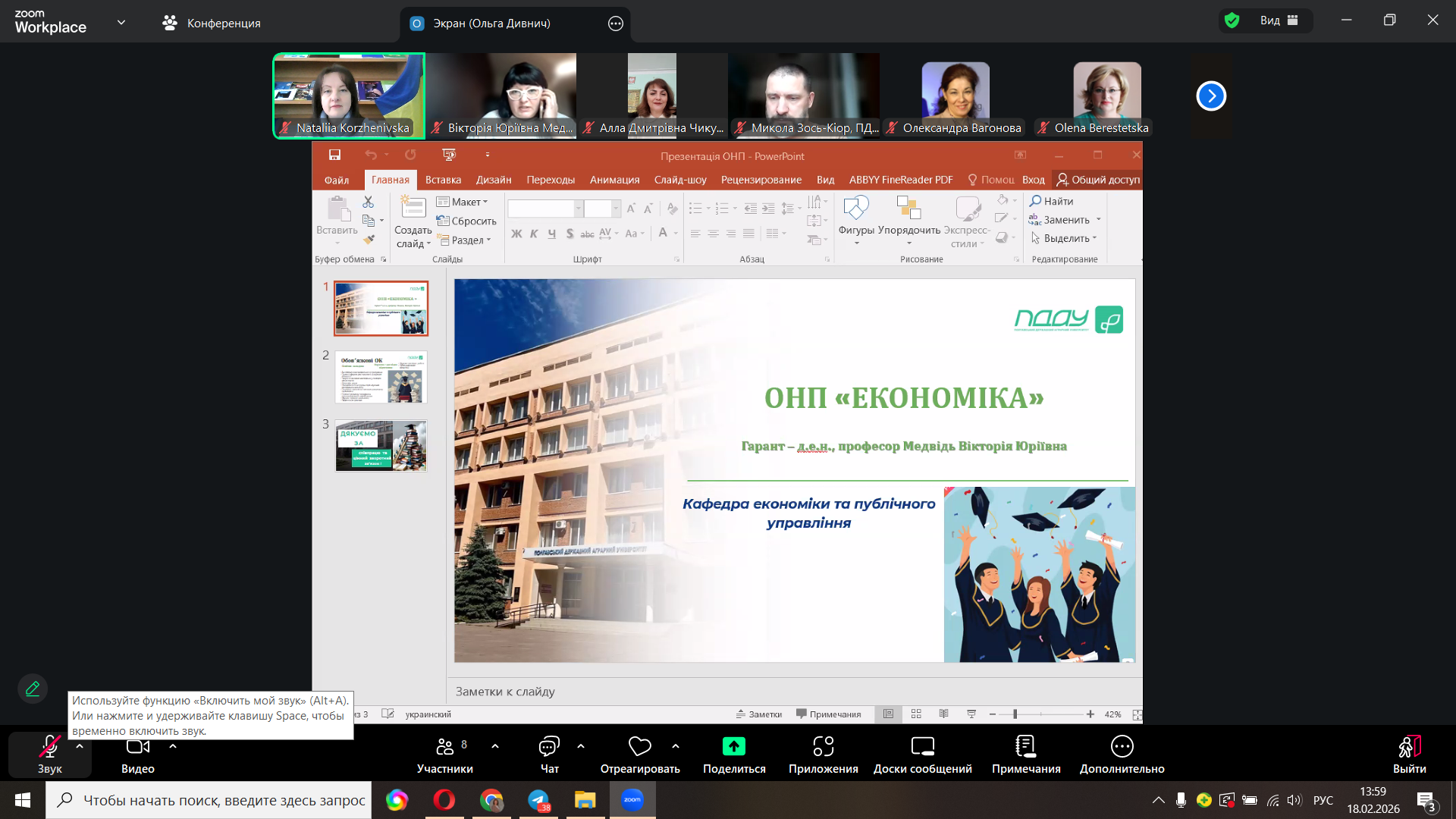1456x819 pixels.
Task: Open the Whiteboards icon
Action: tap(922, 747)
